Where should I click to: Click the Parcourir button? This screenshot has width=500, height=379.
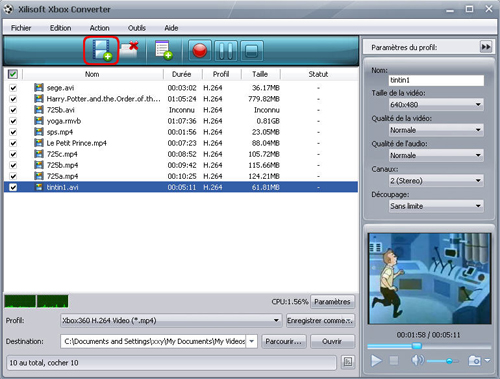pyautogui.click(x=284, y=341)
